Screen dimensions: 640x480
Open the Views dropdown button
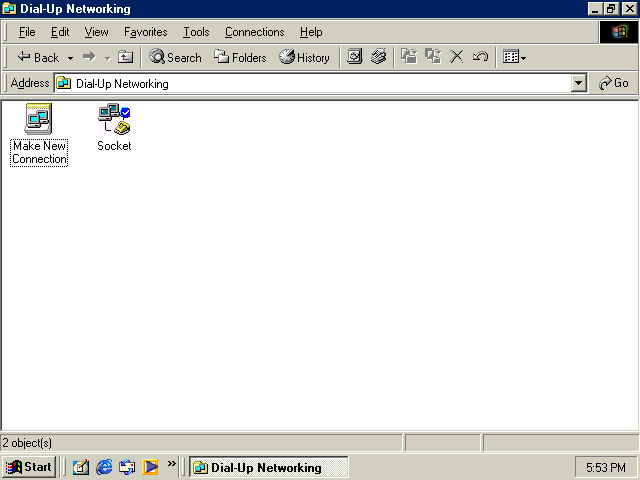[x=514, y=57]
